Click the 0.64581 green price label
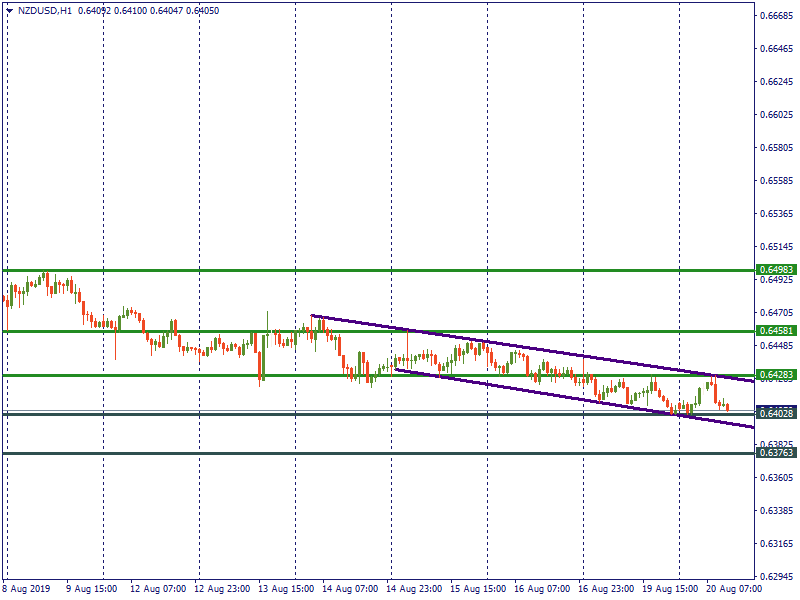Viewport: 800px width, 600px height. 776,331
